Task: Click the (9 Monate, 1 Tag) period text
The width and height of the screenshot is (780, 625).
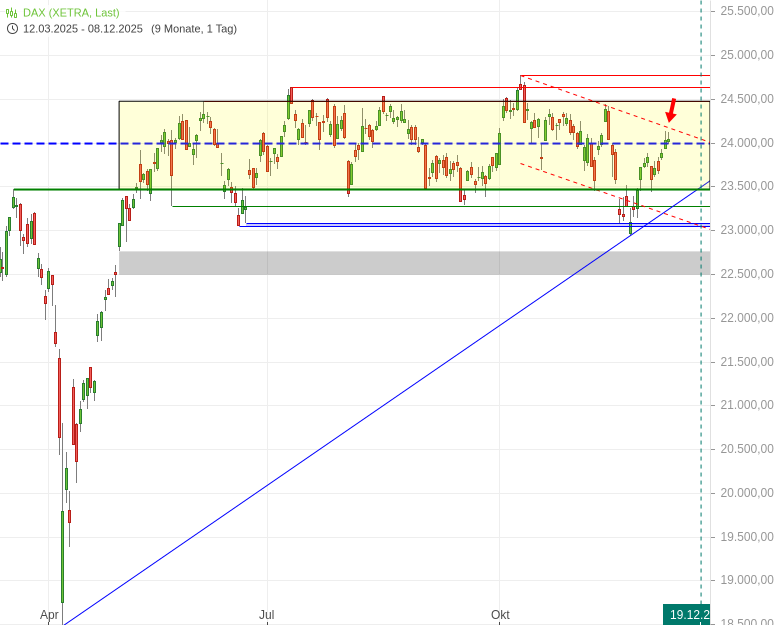Action: 194,28
